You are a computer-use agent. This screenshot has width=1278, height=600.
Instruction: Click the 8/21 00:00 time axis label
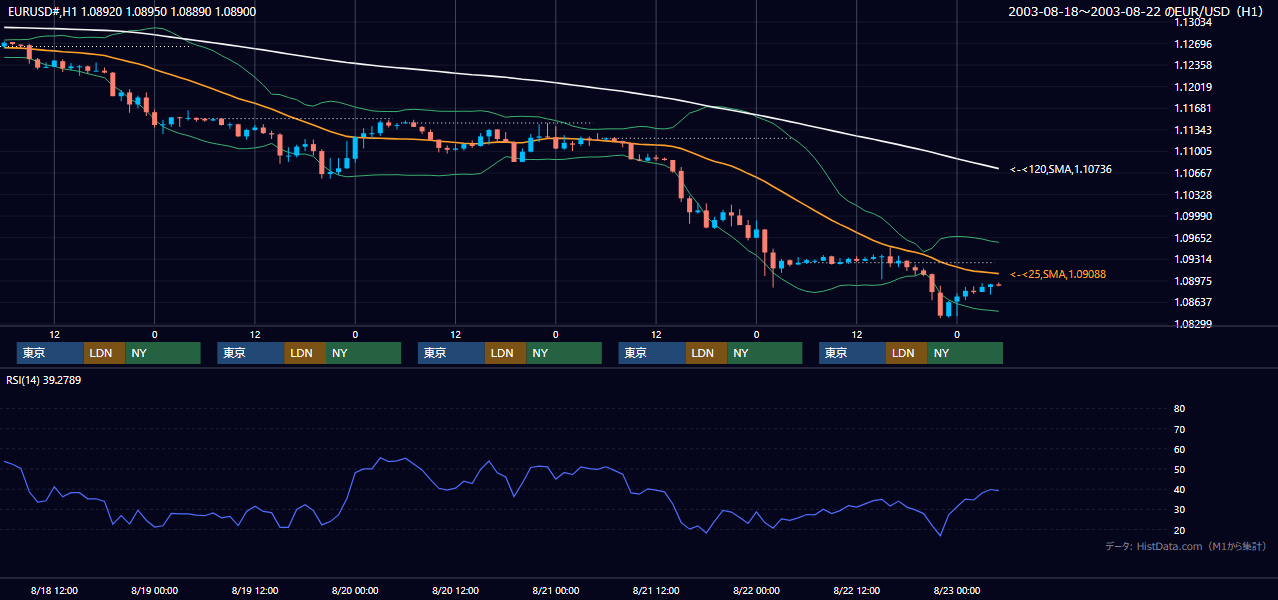pos(555,590)
